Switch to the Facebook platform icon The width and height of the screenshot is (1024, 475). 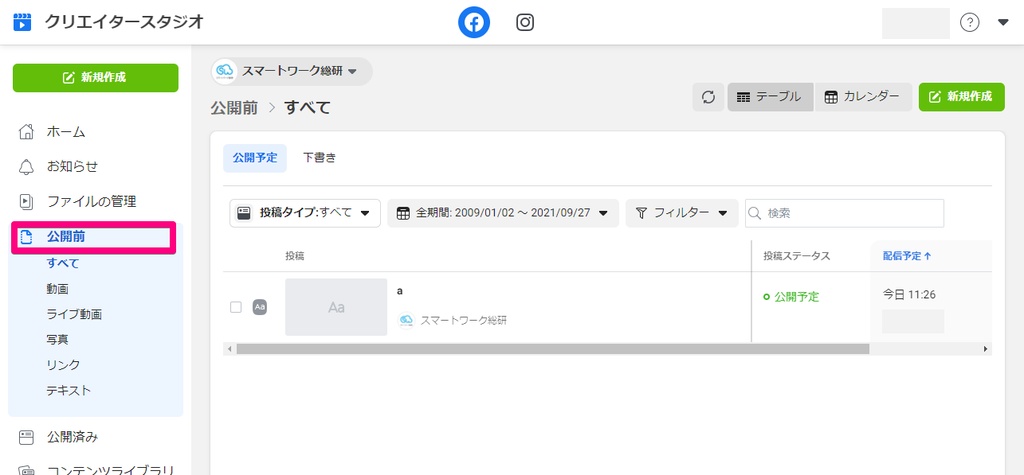pyautogui.click(x=473, y=23)
